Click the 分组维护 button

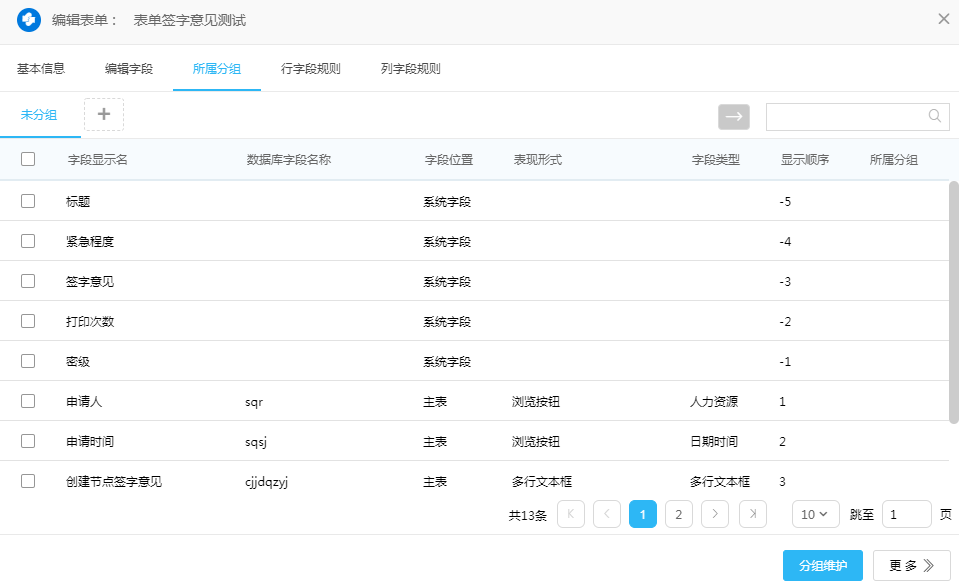tap(822, 565)
